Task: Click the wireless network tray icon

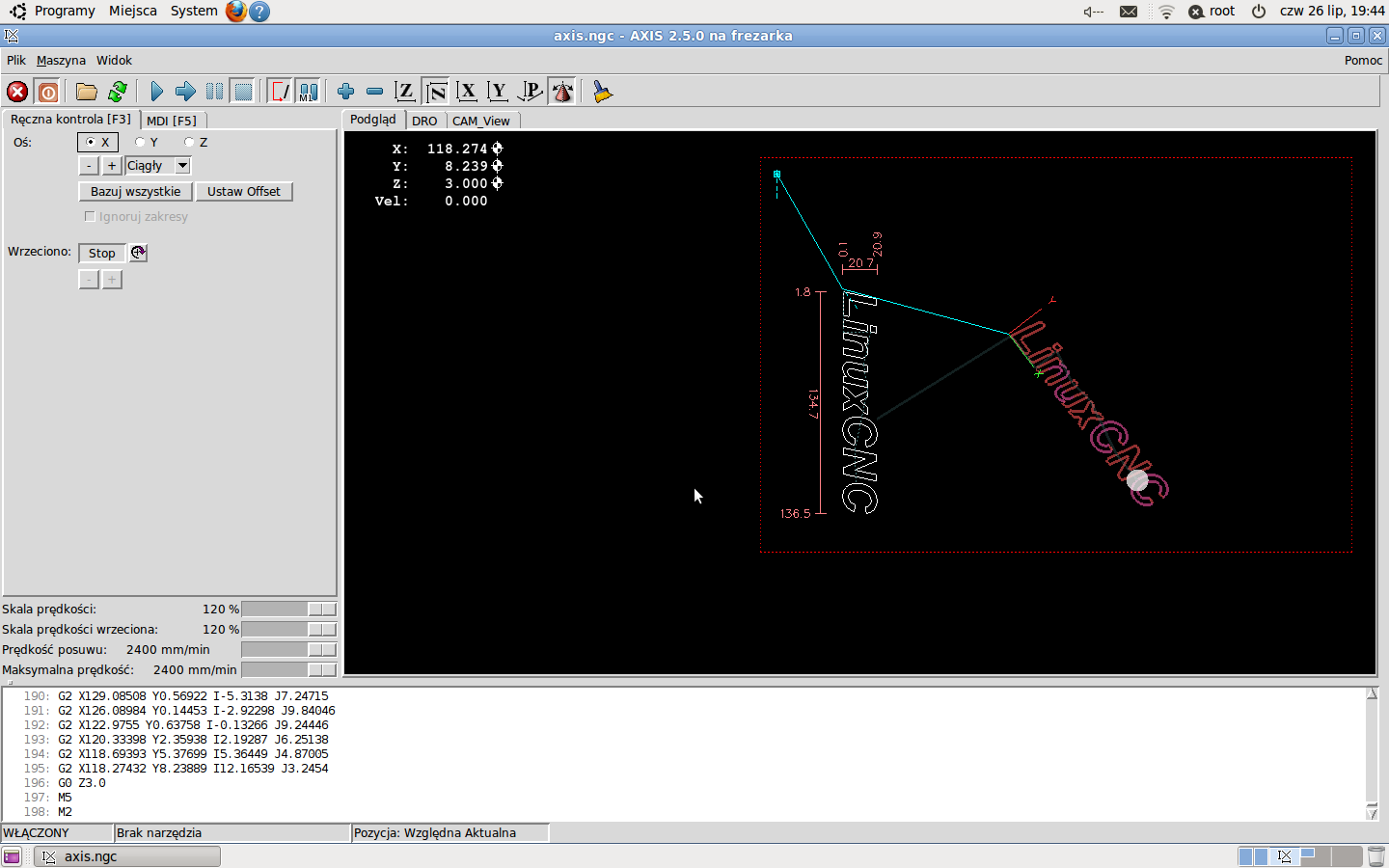Action: pos(1166,12)
